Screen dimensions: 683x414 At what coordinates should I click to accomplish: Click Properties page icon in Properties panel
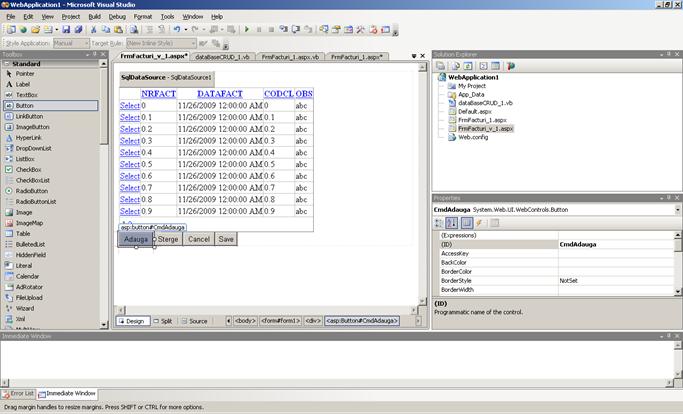pyautogui.click(x=467, y=223)
